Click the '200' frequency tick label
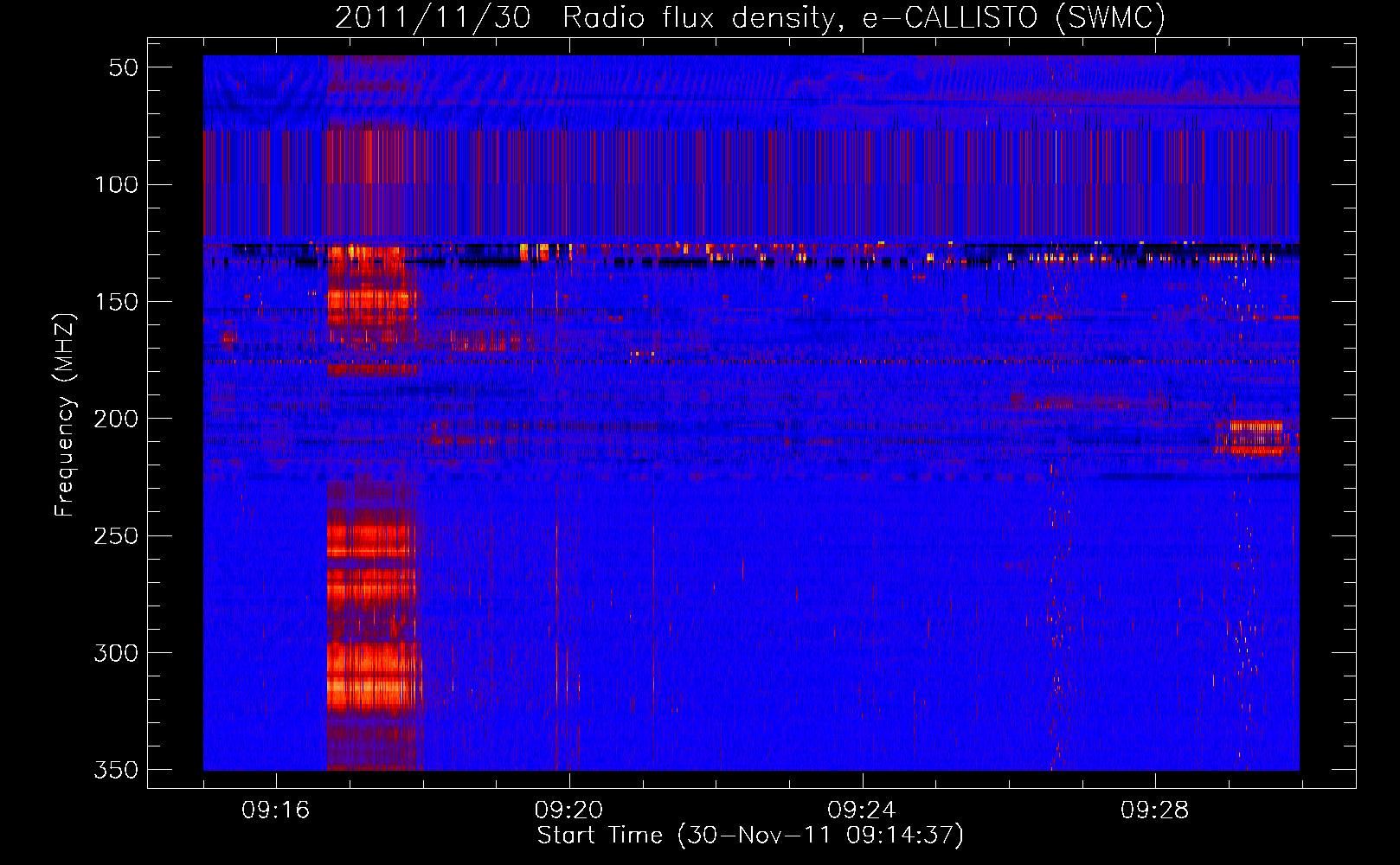The height and width of the screenshot is (865, 1400). click(x=116, y=419)
